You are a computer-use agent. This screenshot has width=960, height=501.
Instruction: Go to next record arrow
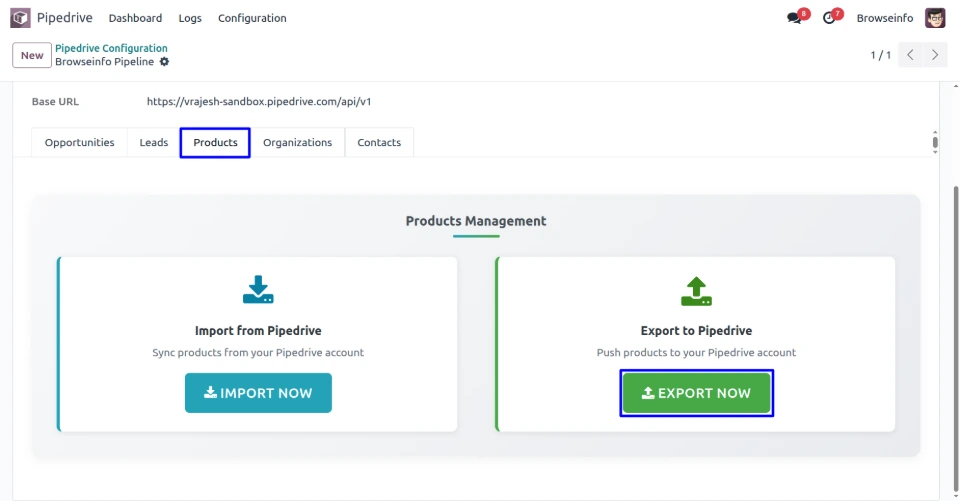click(x=936, y=55)
